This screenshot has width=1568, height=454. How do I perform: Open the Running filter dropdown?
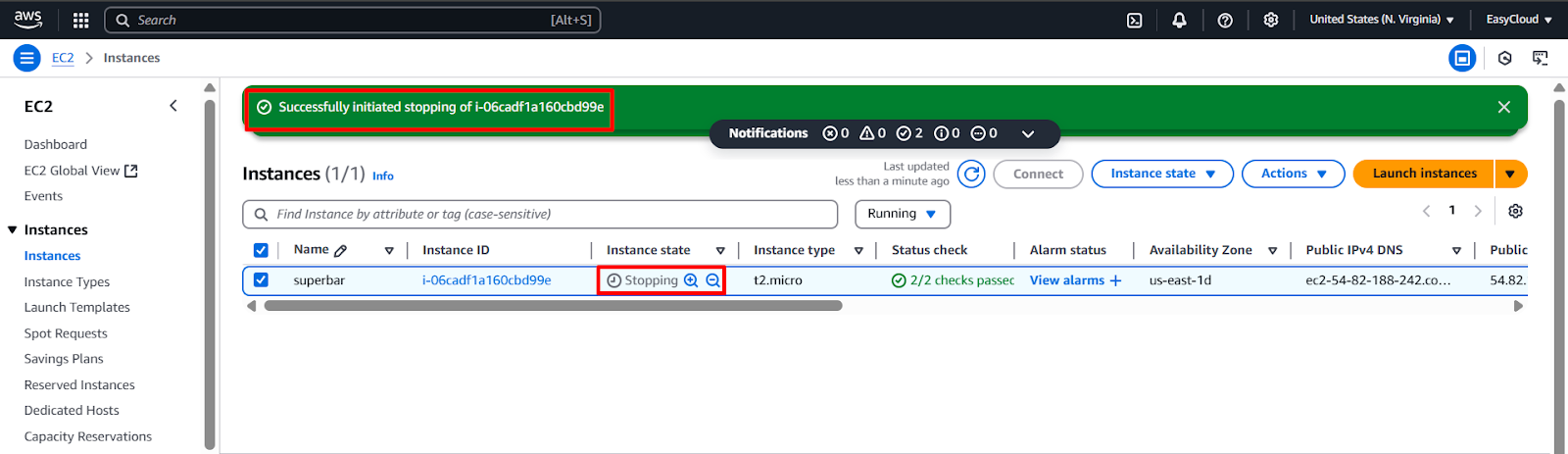[903, 214]
